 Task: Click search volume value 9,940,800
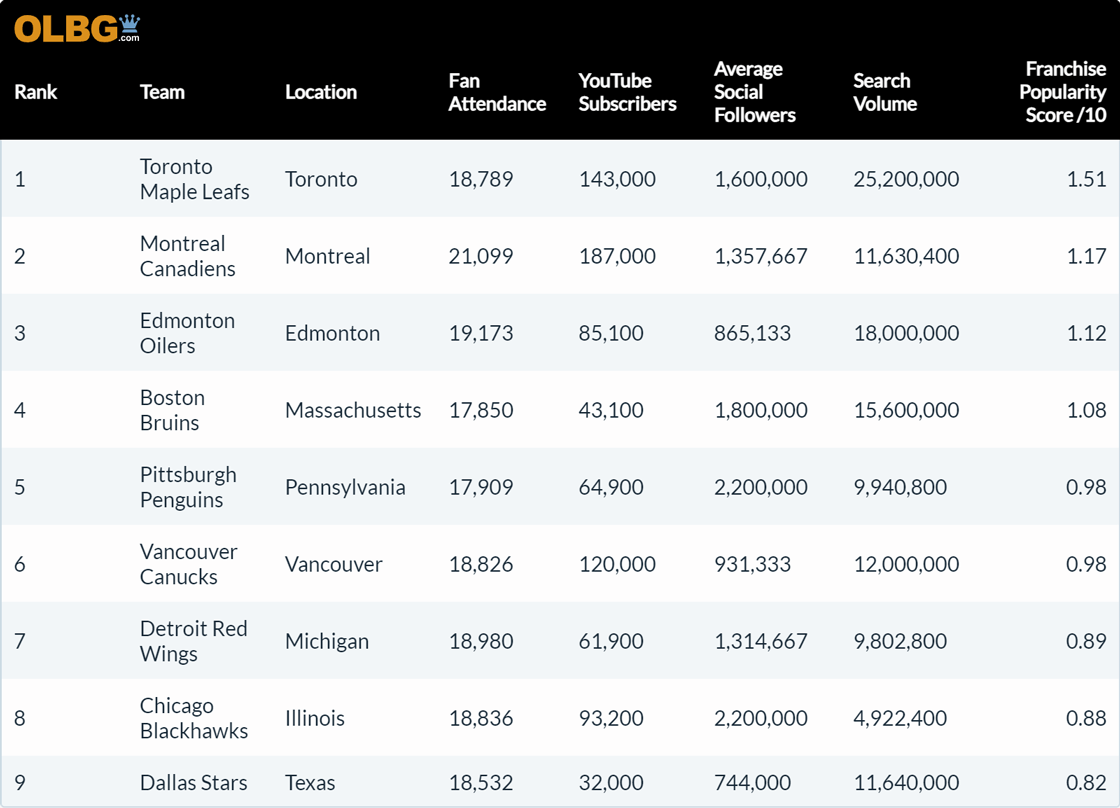tap(900, 487)
